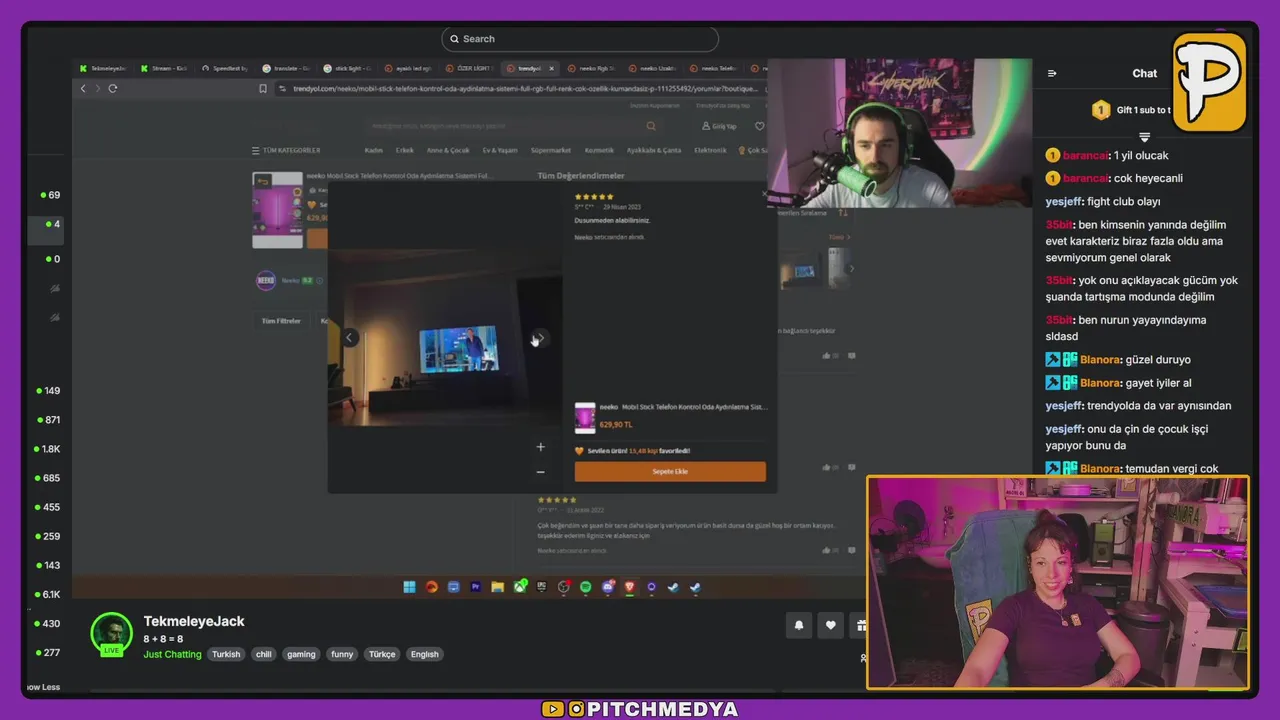Go to previous review photo in popup
The image size is (1280, 720).
pos(349,338)
